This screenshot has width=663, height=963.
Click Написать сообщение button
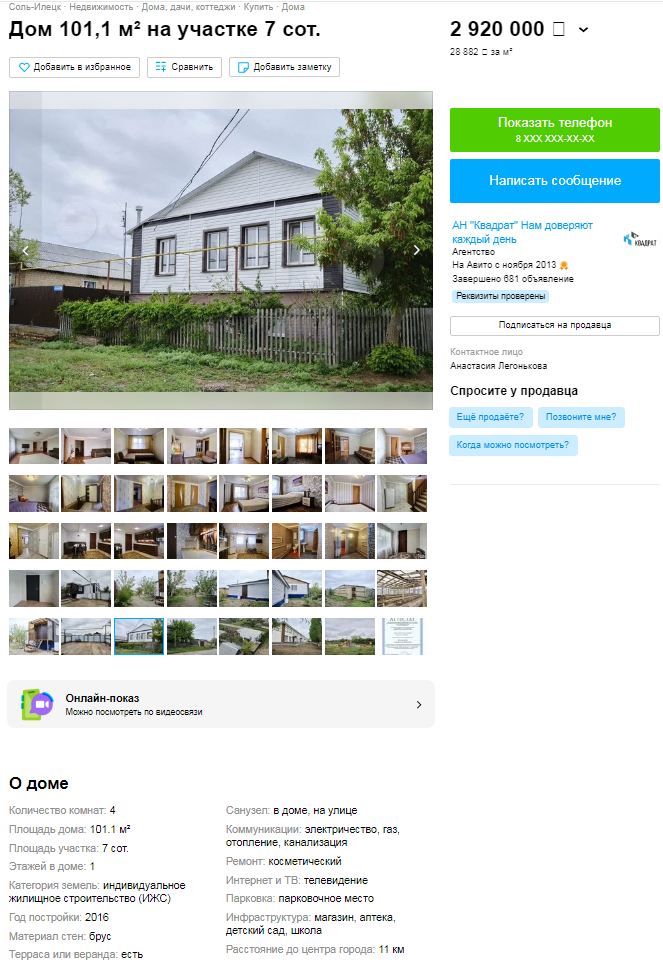click(x=554, y=181)
